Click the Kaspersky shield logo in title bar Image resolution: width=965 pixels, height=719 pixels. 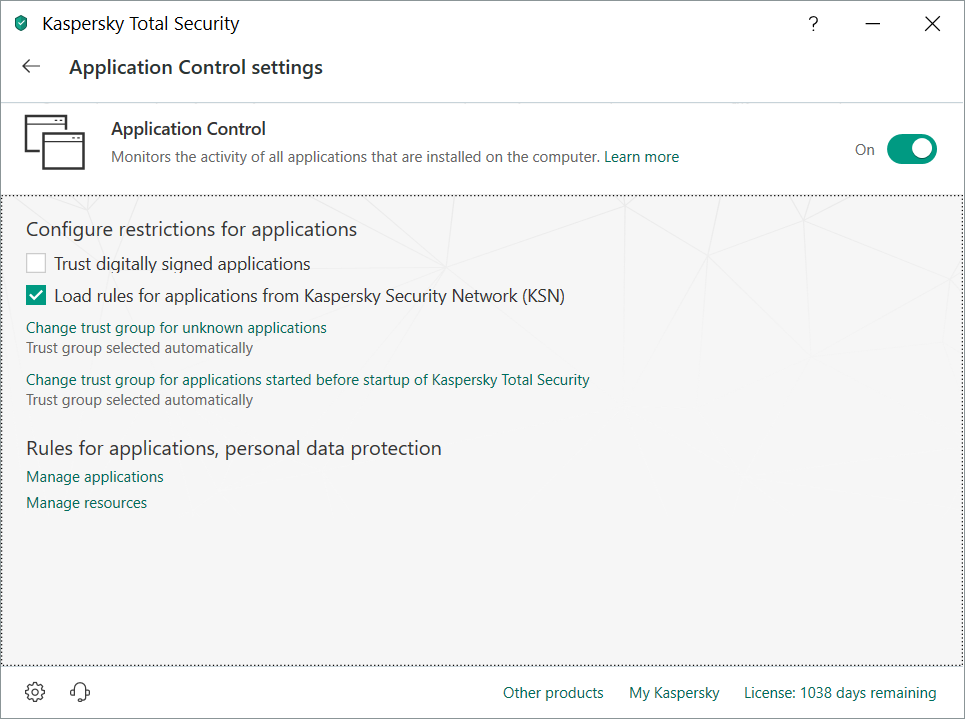click(21, 24)
